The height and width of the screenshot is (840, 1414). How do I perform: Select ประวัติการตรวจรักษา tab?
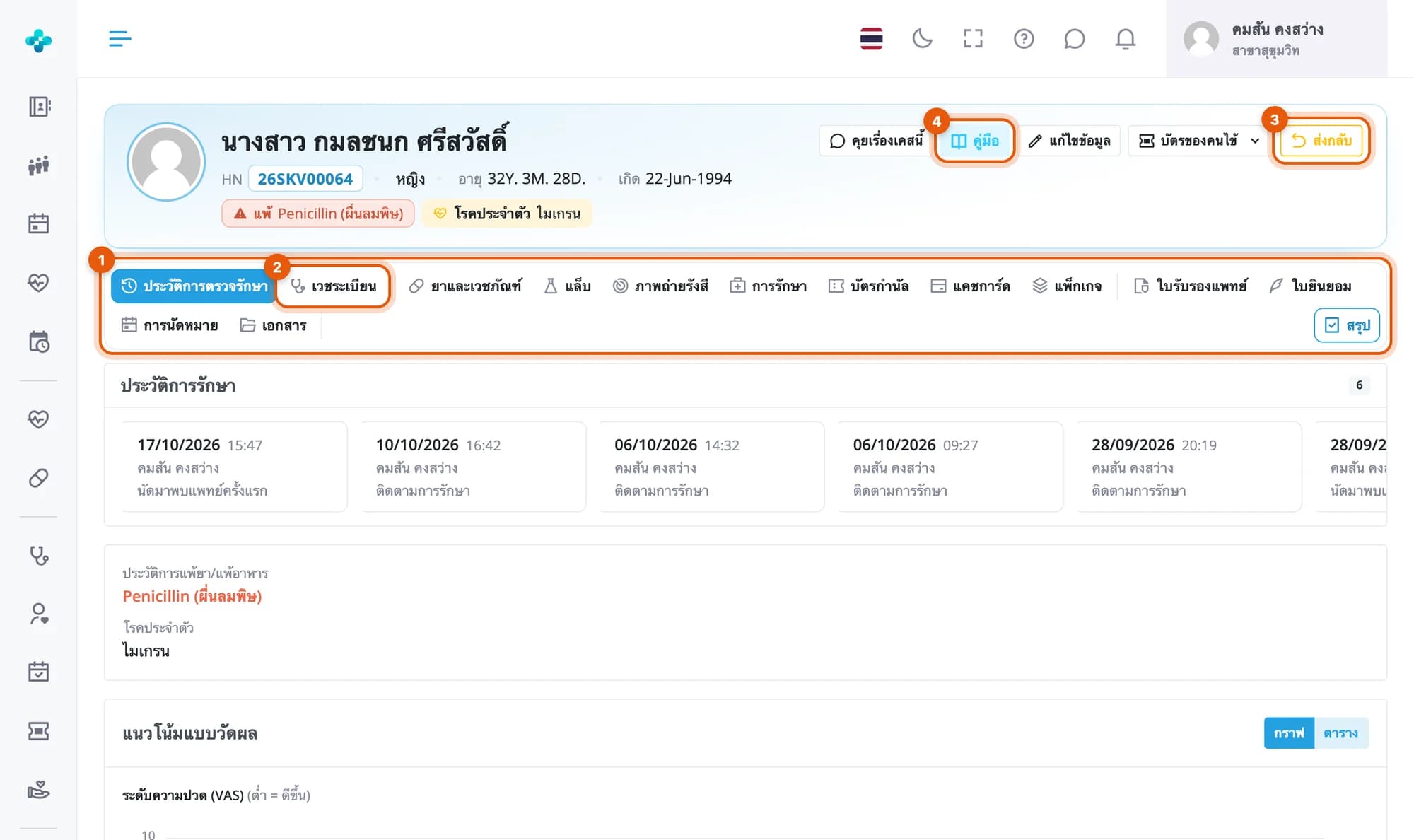[x=194, y=286]
